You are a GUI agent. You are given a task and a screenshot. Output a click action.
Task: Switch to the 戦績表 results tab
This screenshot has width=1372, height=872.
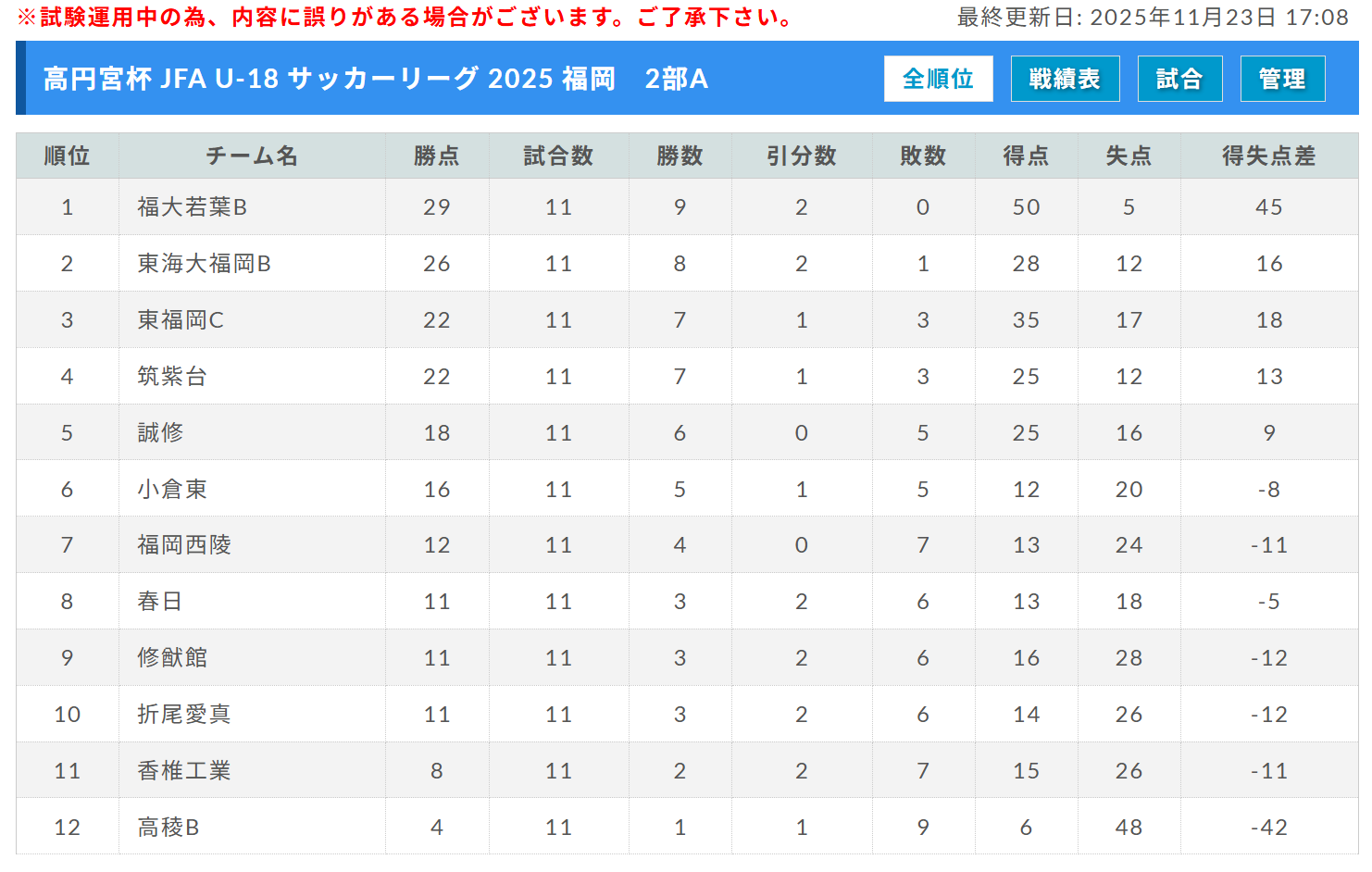(x=1065, y=79)
